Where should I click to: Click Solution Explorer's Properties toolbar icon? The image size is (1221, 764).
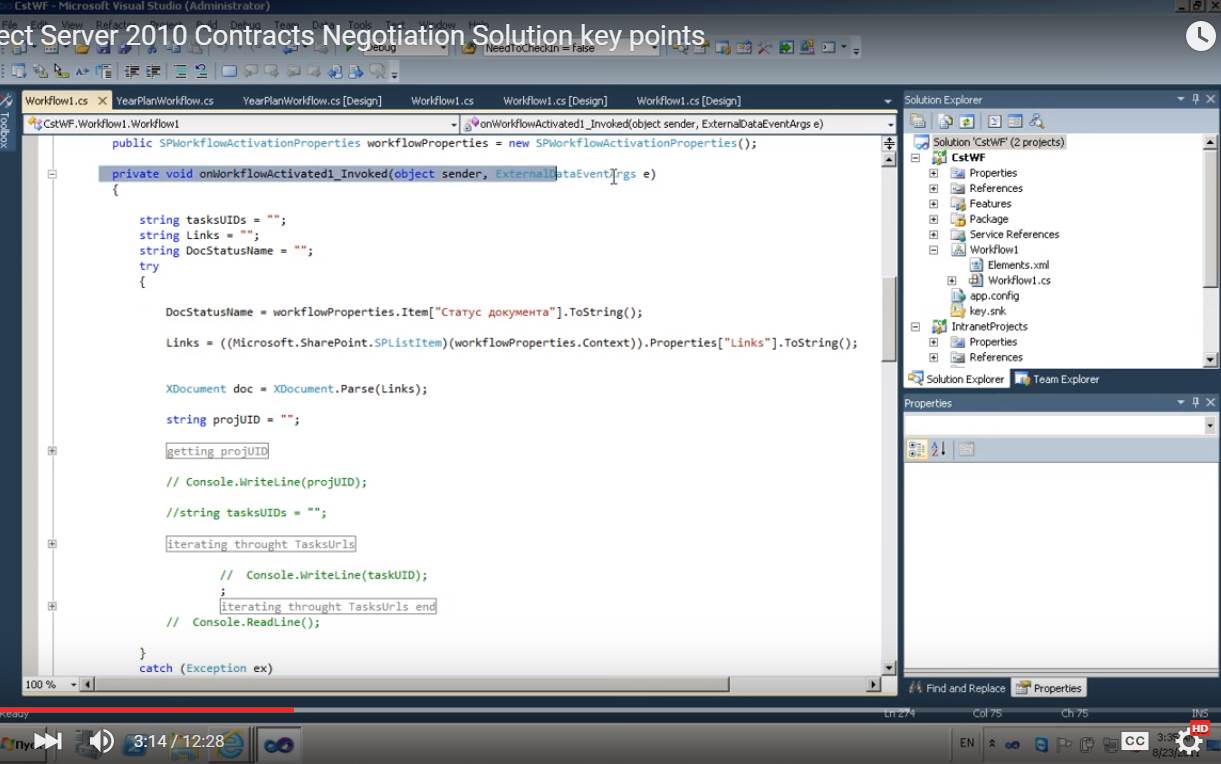(918, 121)
